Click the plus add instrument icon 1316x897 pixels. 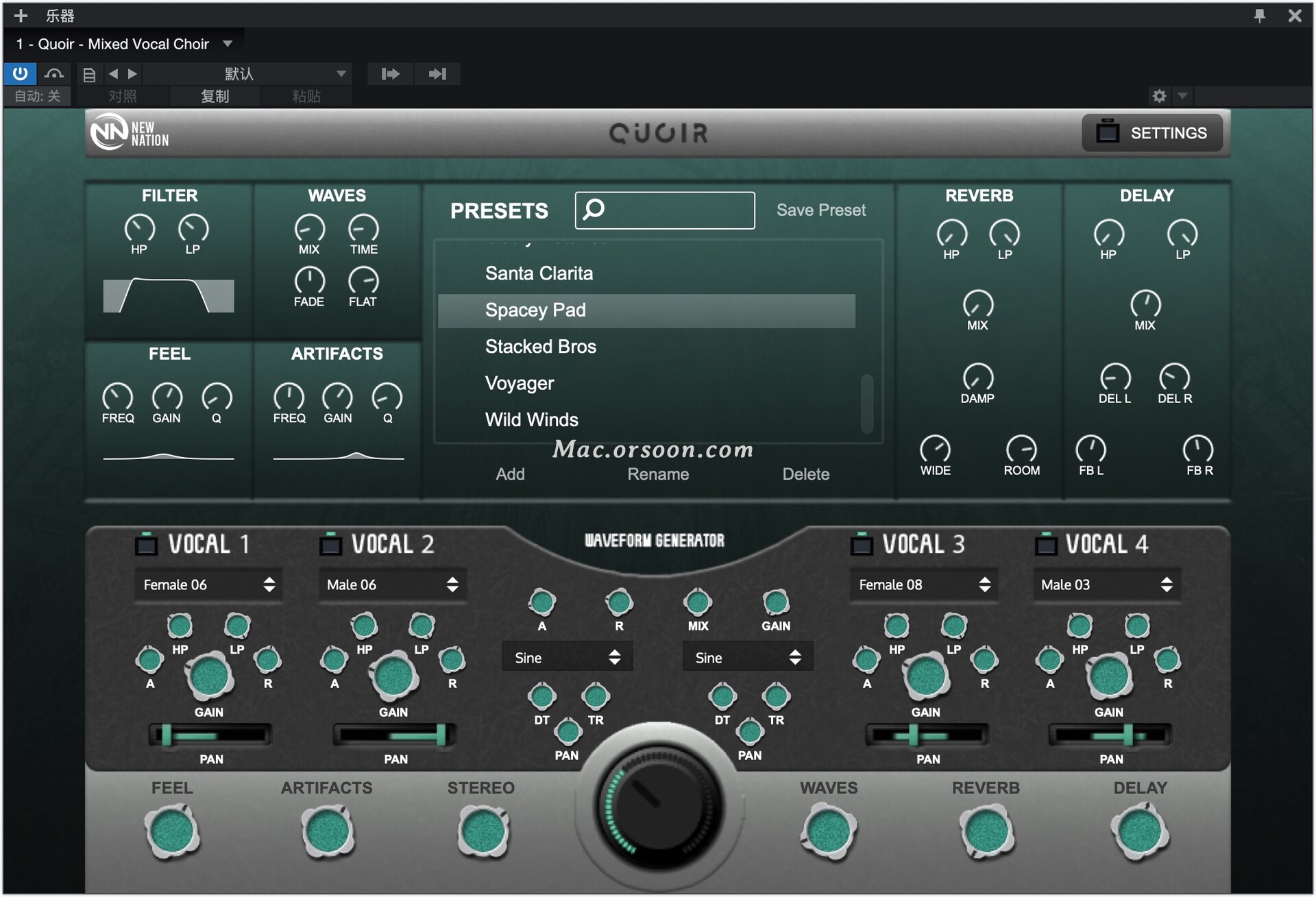(21, 15)
